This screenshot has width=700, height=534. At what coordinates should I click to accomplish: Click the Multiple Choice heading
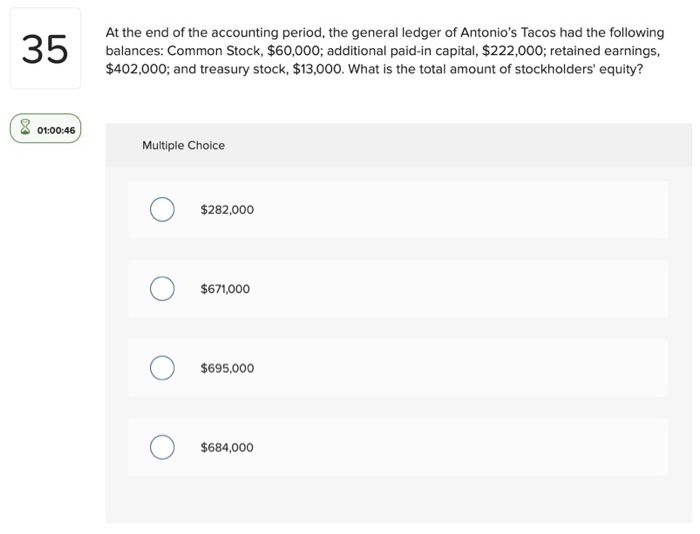point(183,145)
